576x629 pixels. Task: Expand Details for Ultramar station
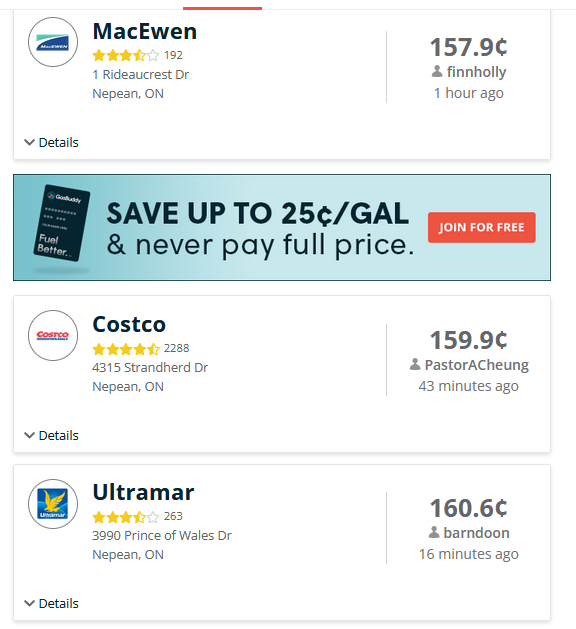click(x=51, y=603)
